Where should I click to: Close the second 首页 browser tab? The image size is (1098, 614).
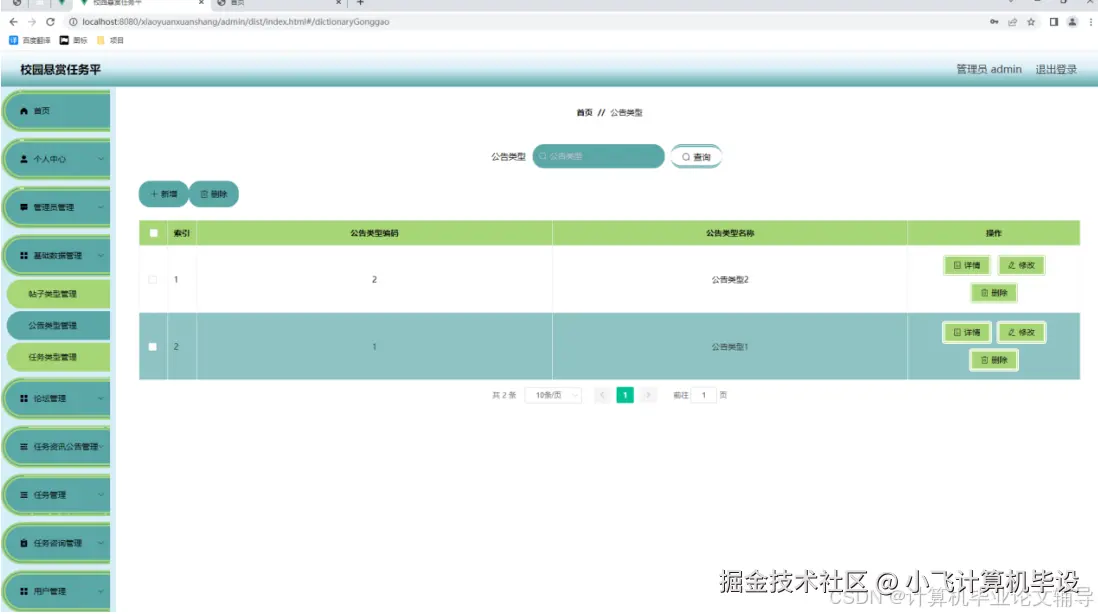(338, 3)
